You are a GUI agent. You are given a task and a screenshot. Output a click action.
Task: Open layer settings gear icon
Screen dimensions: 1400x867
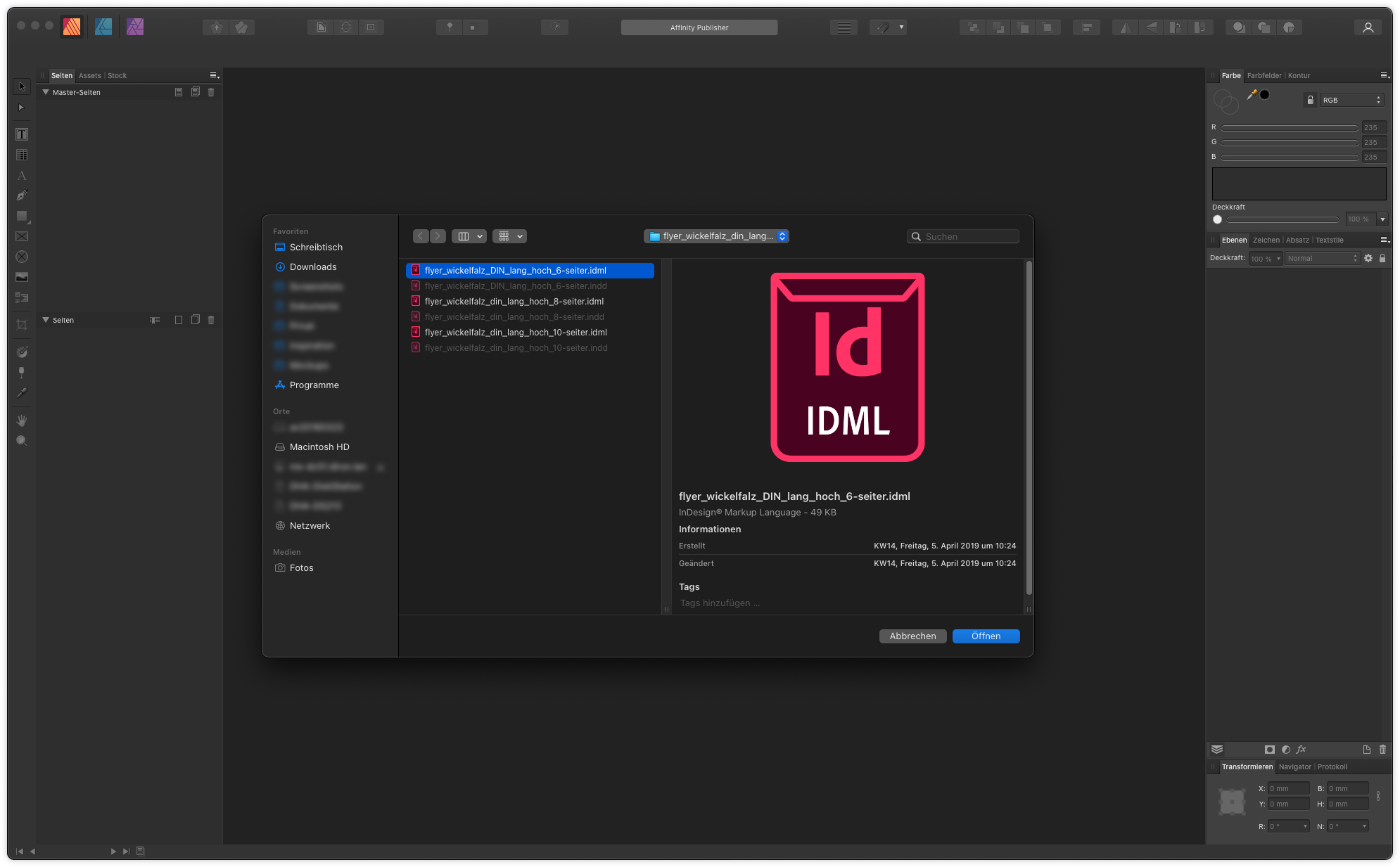pos(1368,258)
